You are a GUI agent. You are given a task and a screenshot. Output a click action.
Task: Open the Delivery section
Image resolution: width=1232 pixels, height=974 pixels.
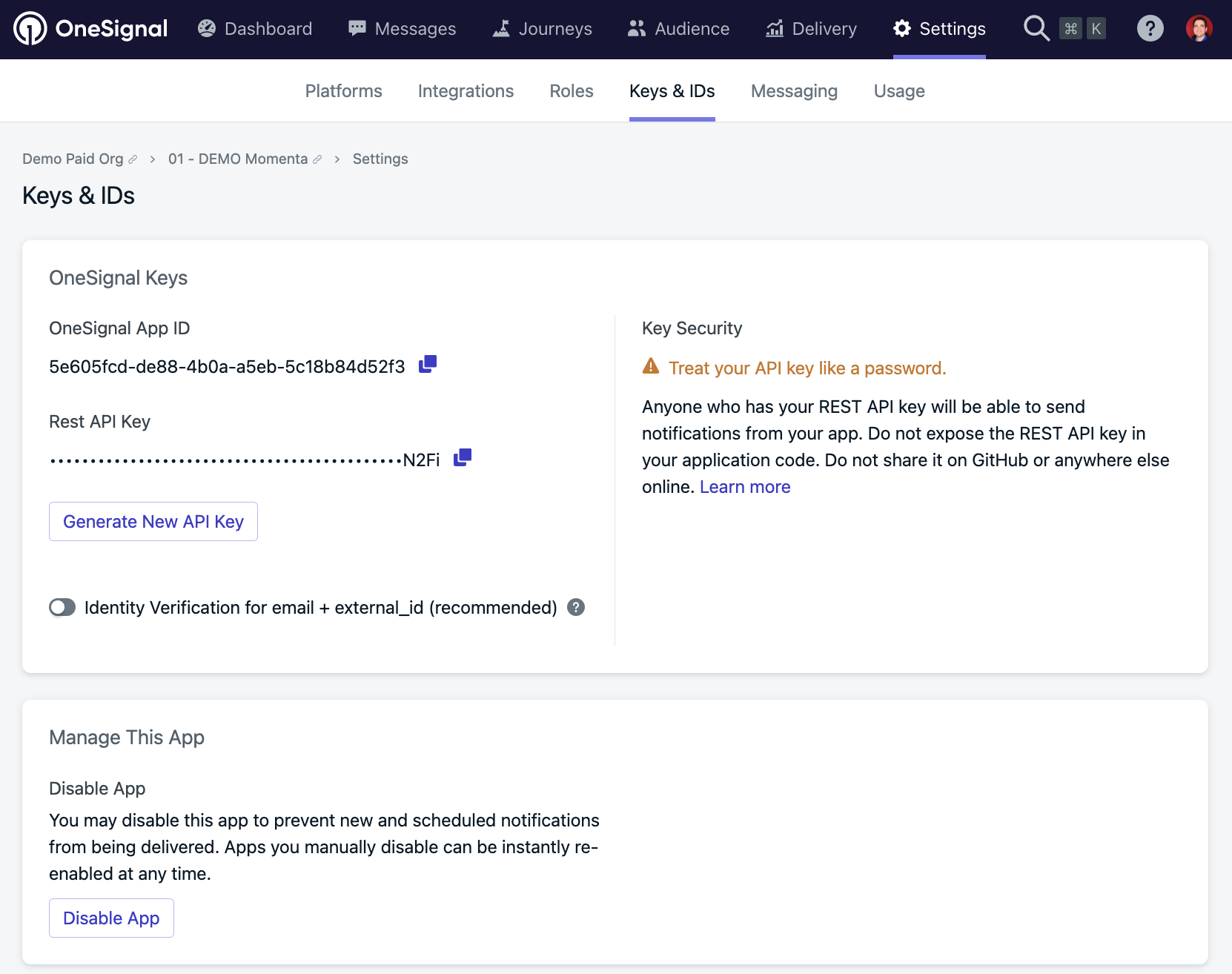(812, 29)
